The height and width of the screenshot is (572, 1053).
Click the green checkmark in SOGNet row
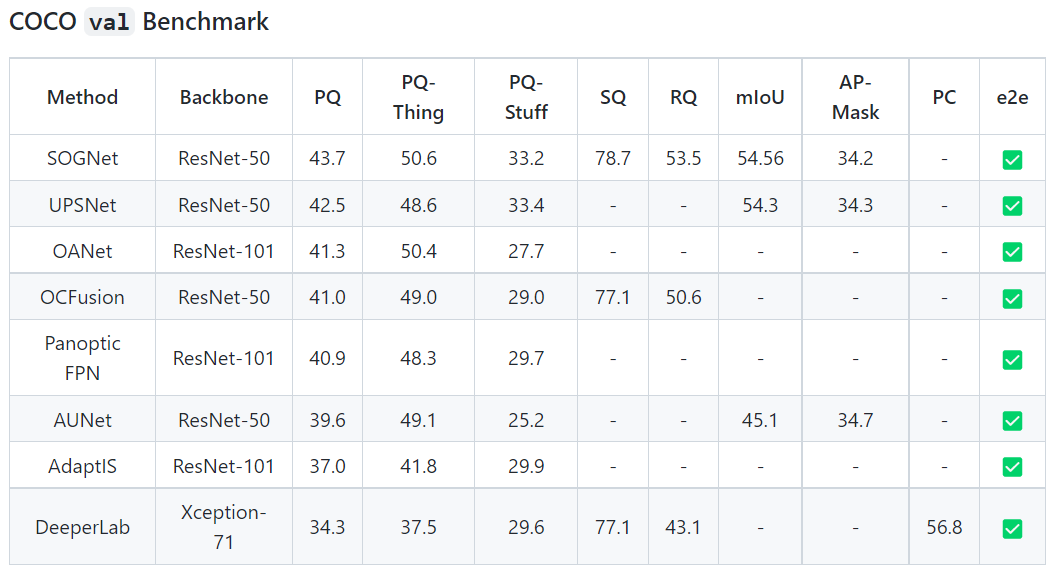[x=1012, y=159]
